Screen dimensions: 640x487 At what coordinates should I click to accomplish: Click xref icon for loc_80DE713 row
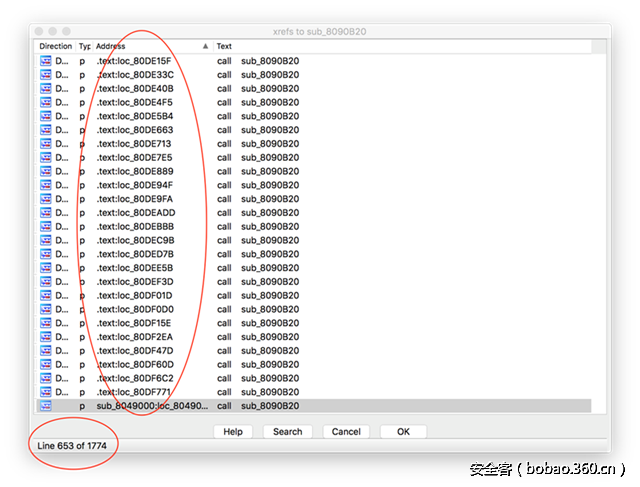coord(46,144)
